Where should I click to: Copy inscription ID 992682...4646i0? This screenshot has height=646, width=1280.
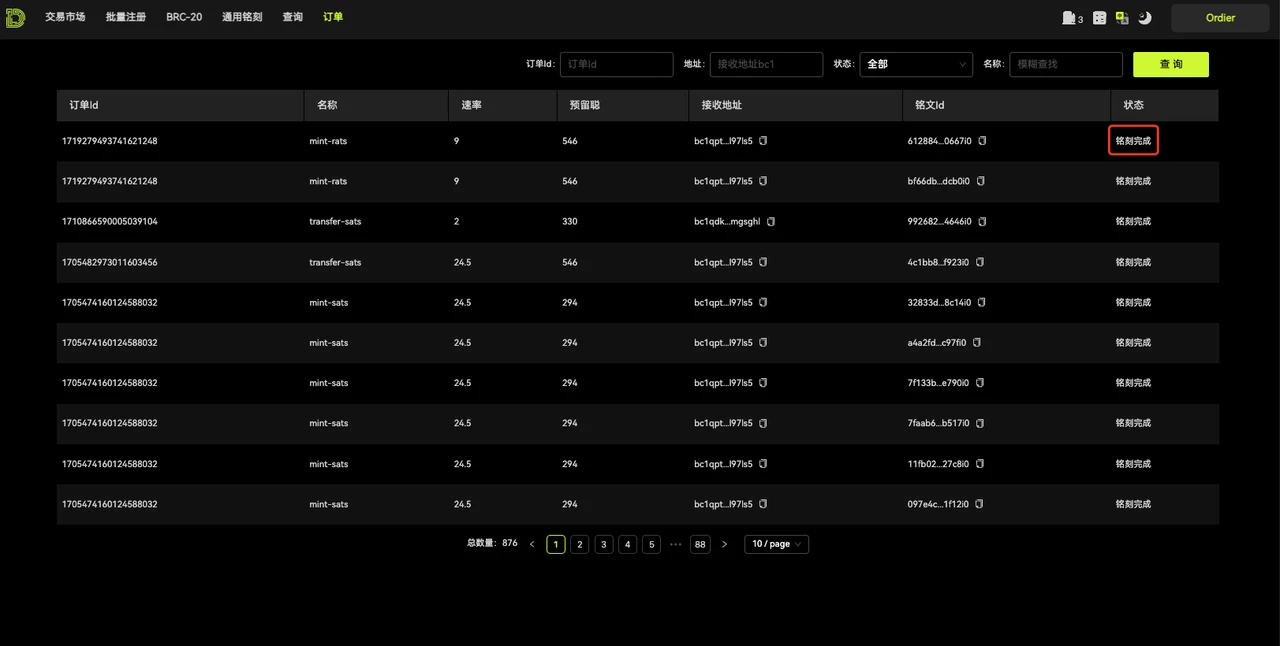pyautogui.click(x=982, y=221)
